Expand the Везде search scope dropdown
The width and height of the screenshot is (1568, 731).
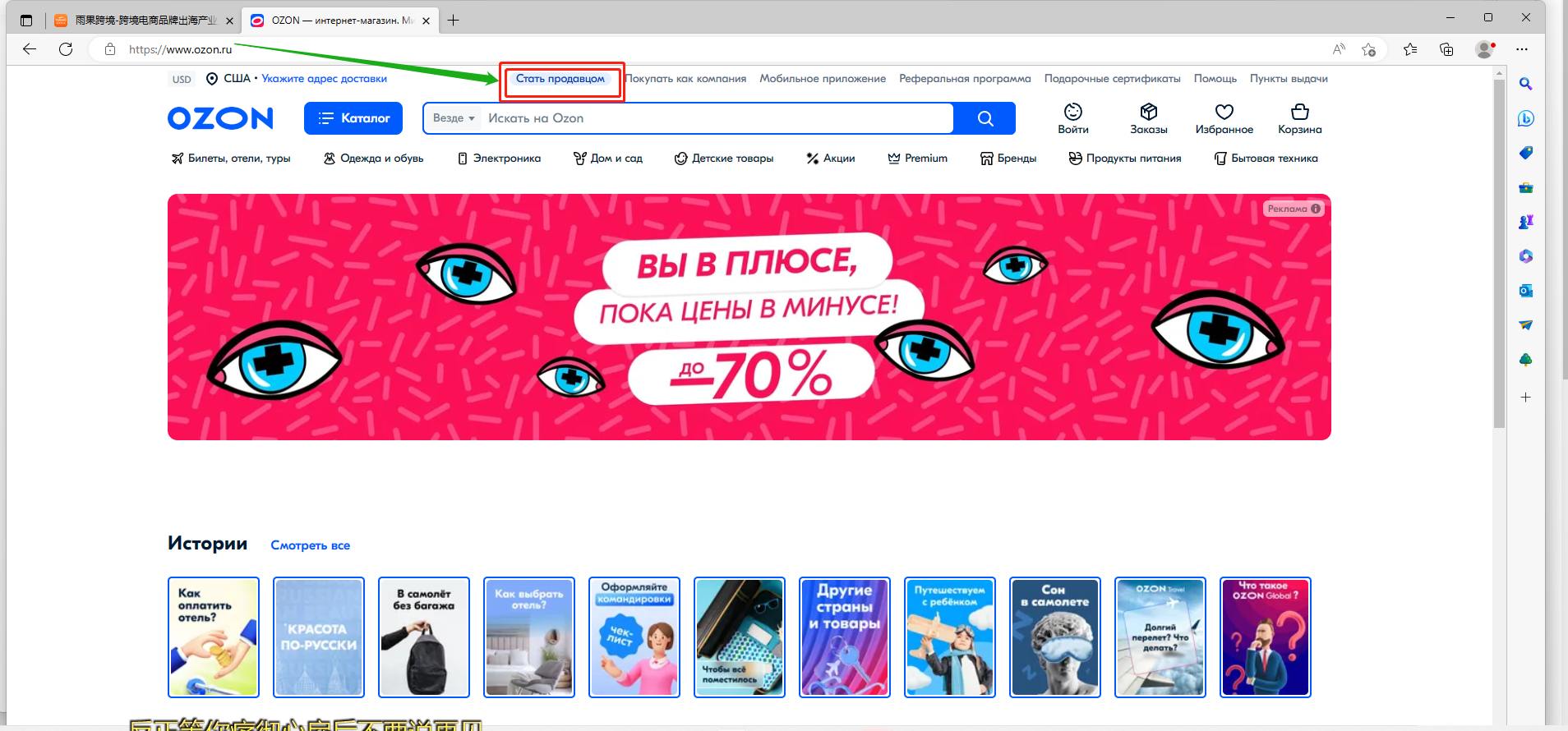(454, 118)
